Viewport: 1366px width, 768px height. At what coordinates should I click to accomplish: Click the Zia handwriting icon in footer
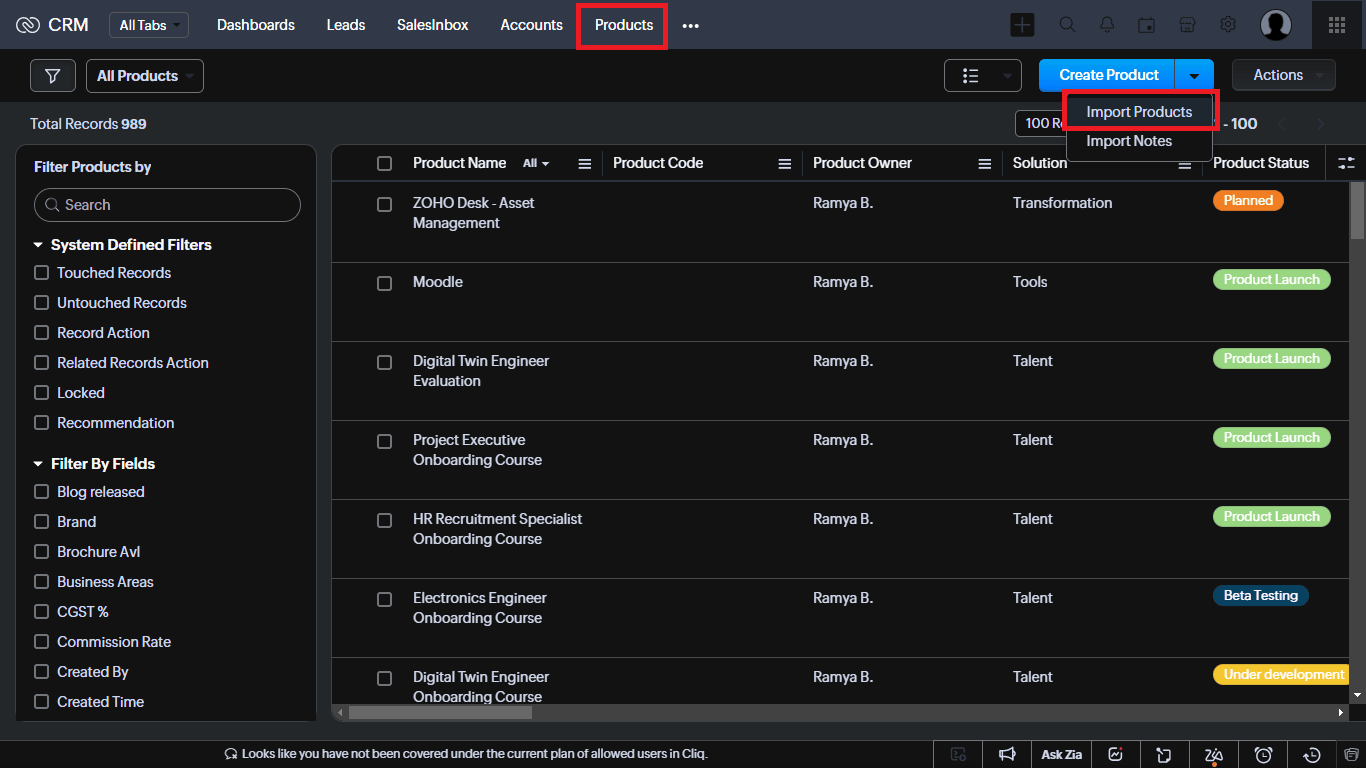1214,754
